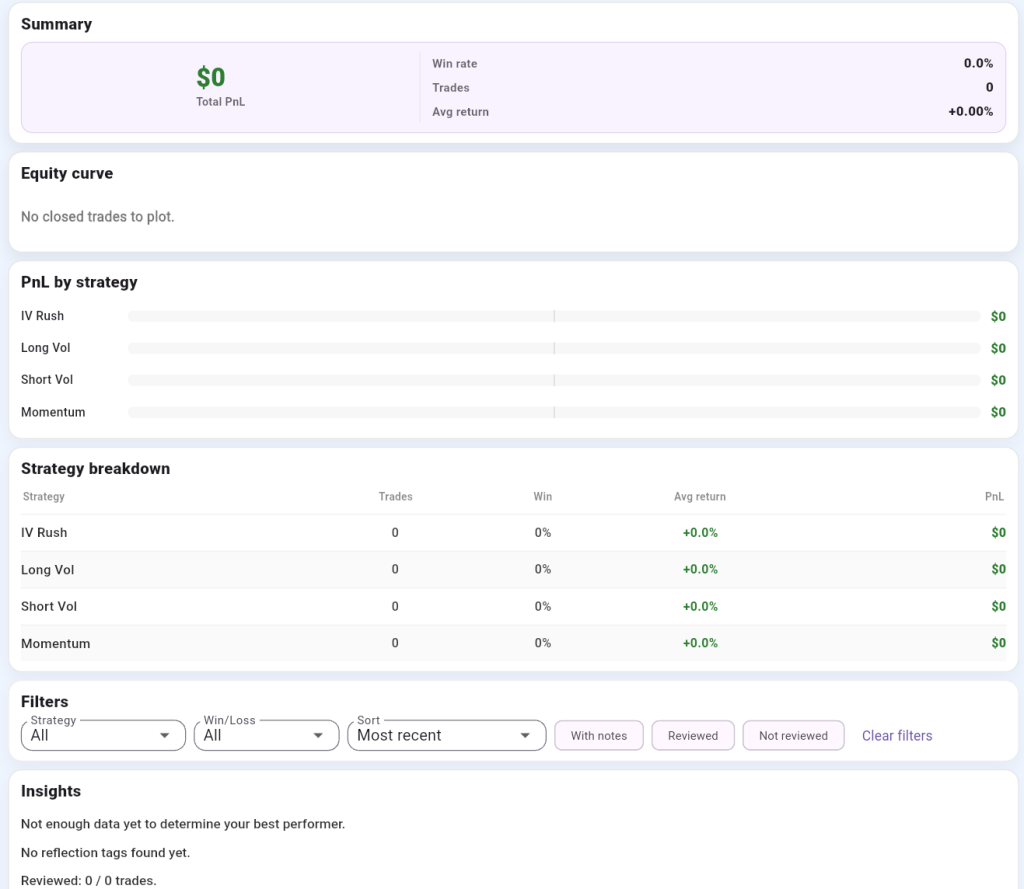The image size is (1024, 889).
Task: Toggle the With notes filter chip
Action: coord(599,735)
